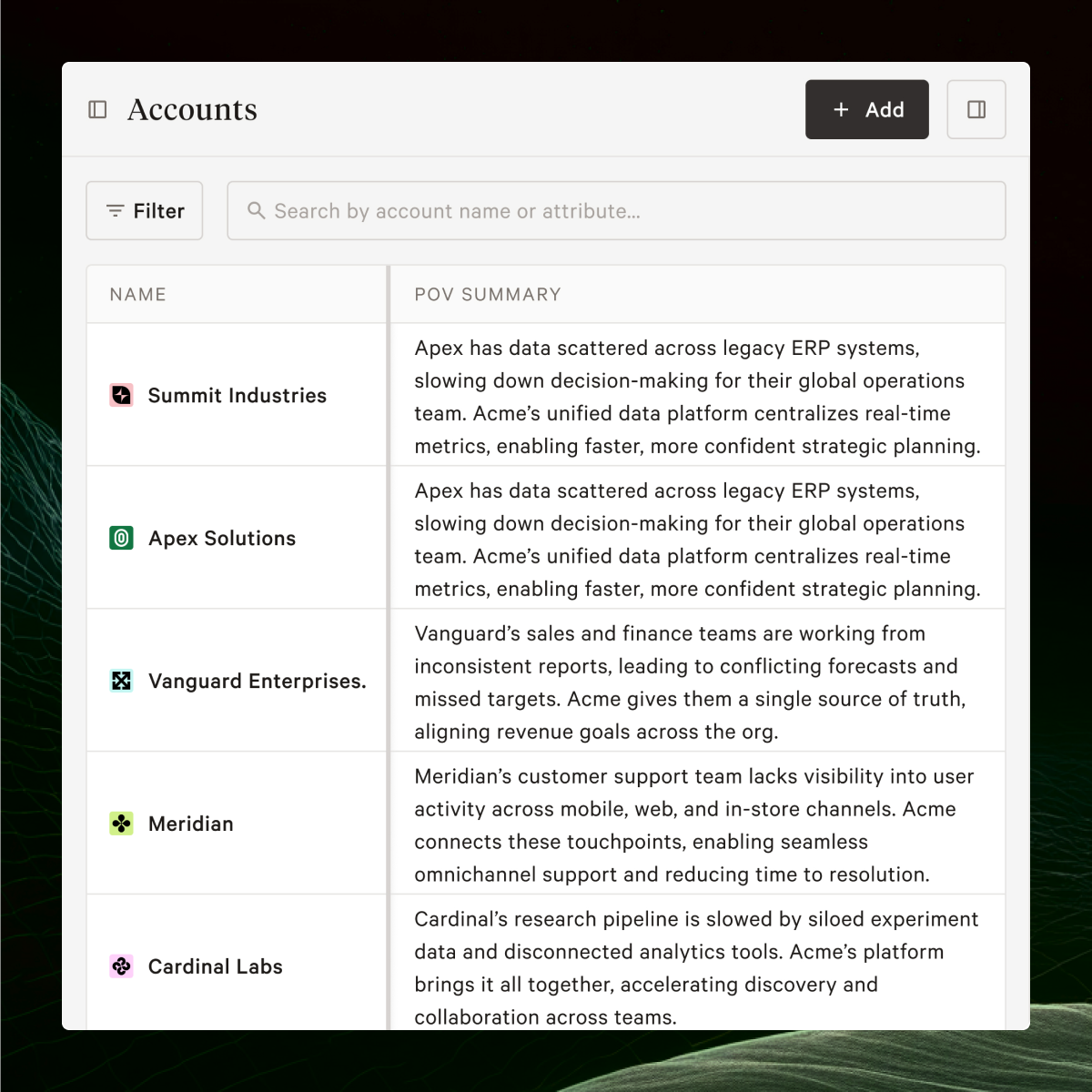This screenshot has width=1092, height=1092.
Task: Select Vanguard's POV summary paragraph
Action: 690,682
